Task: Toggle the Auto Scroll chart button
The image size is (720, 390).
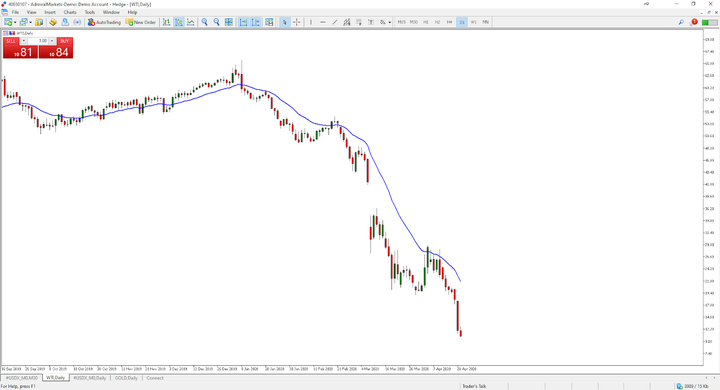Action: (x=243, y=22)
